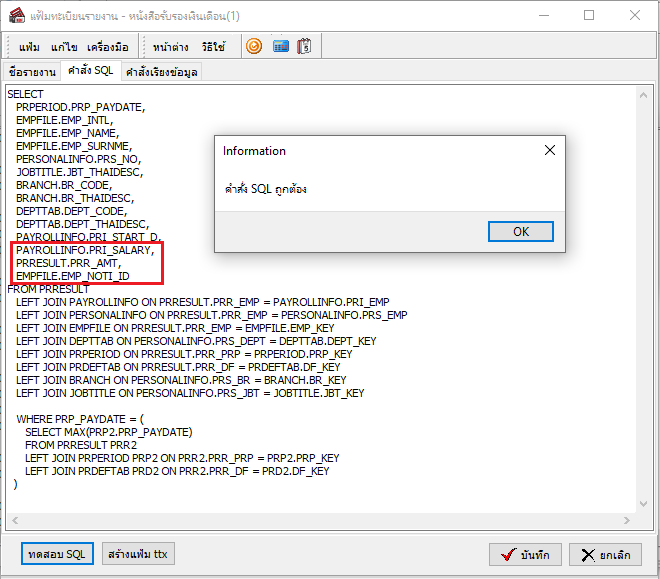The height and width of the screenshot is (579, 660).
Task: Switch to the คำสั่งเรียงข้อมูล tab
Action: 162,72
